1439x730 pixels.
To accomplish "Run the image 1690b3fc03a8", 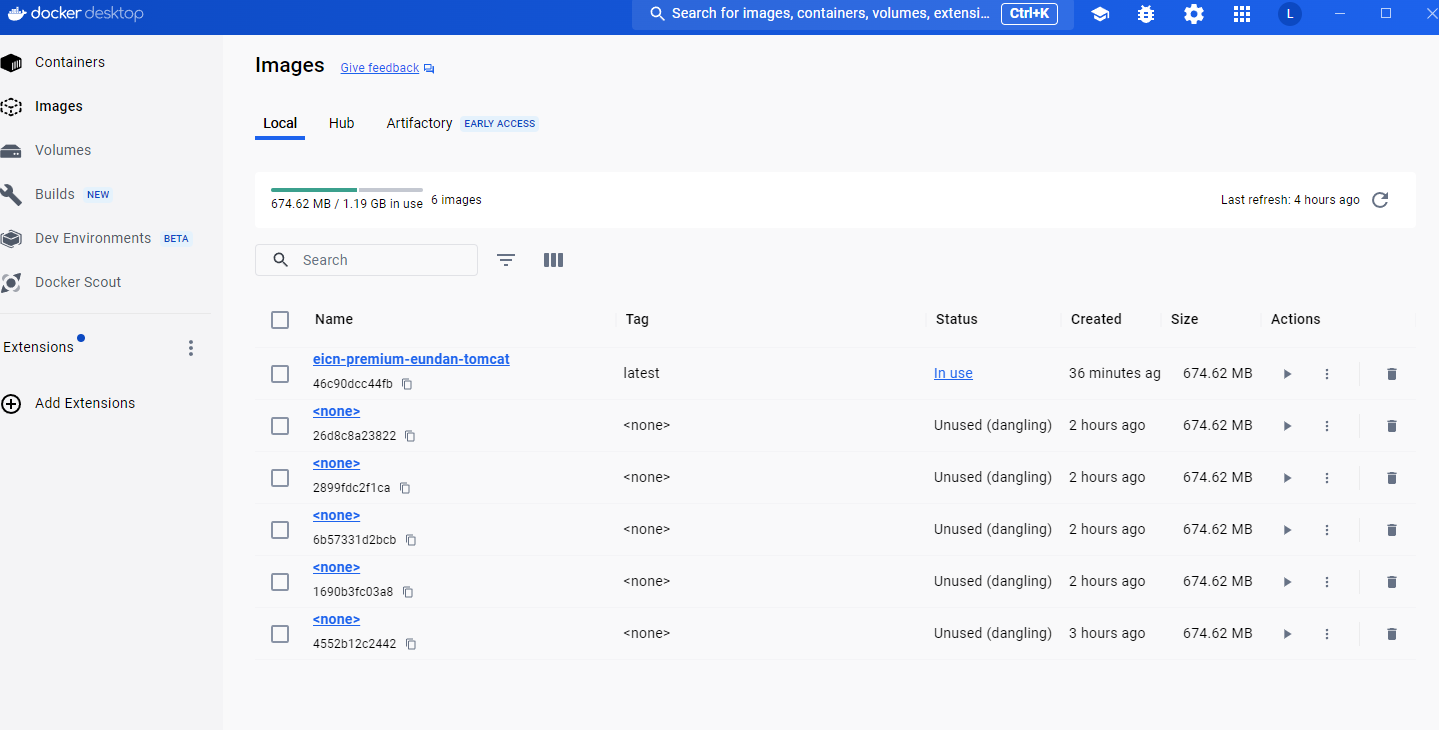I will pos(1287,582).
